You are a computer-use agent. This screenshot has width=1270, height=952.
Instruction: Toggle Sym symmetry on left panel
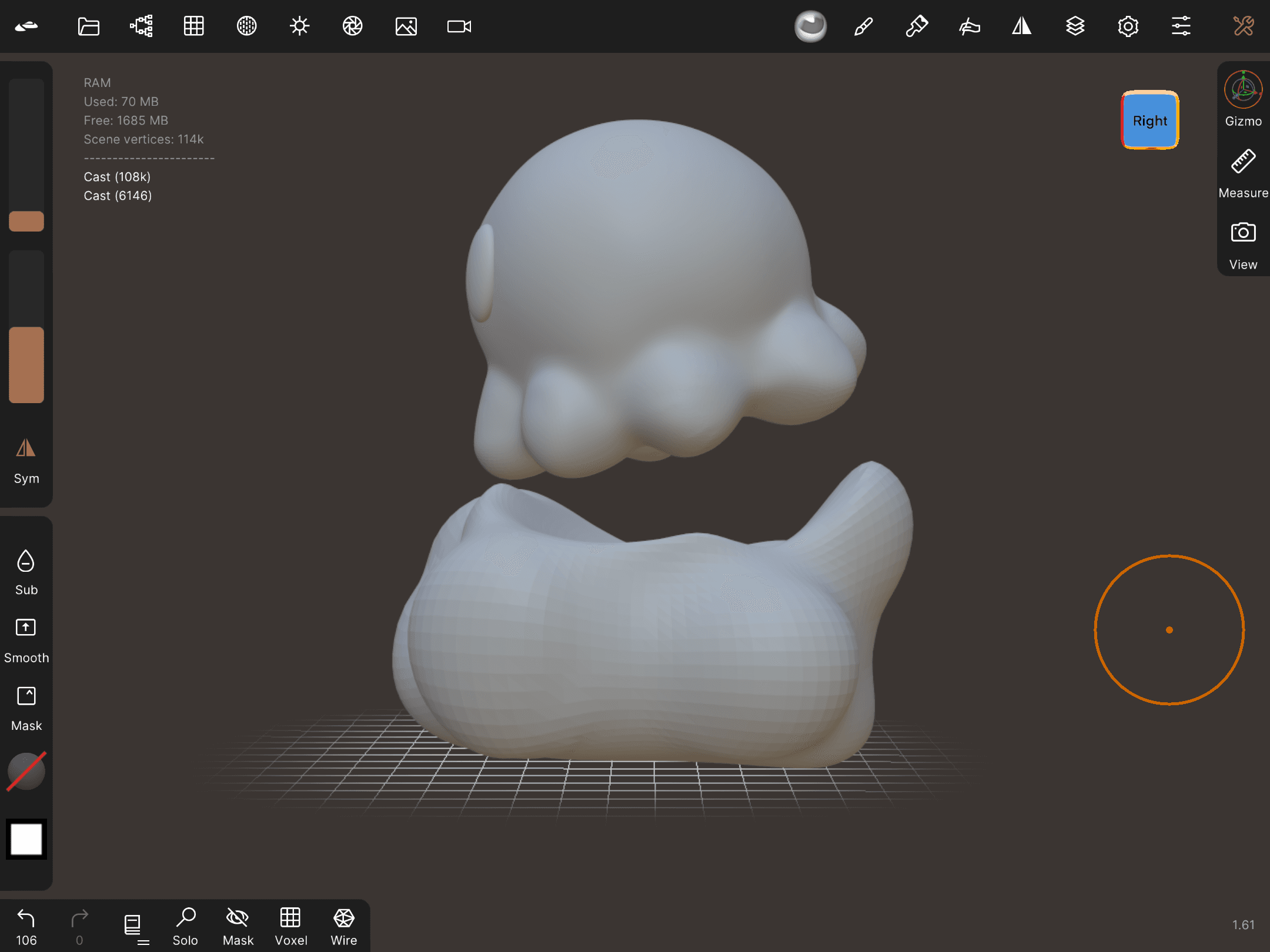pos(26,461)
